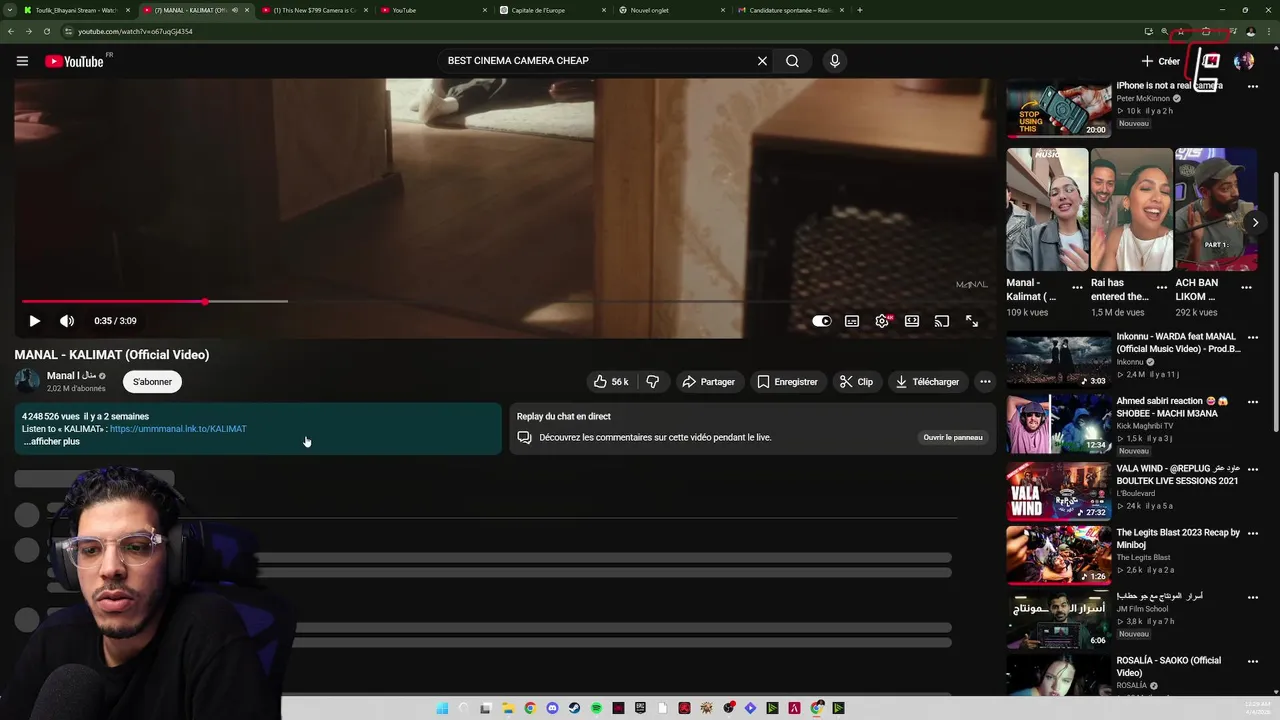Show next Shorts with right arrow
Screen dimensions: 1280x720
1255,223
